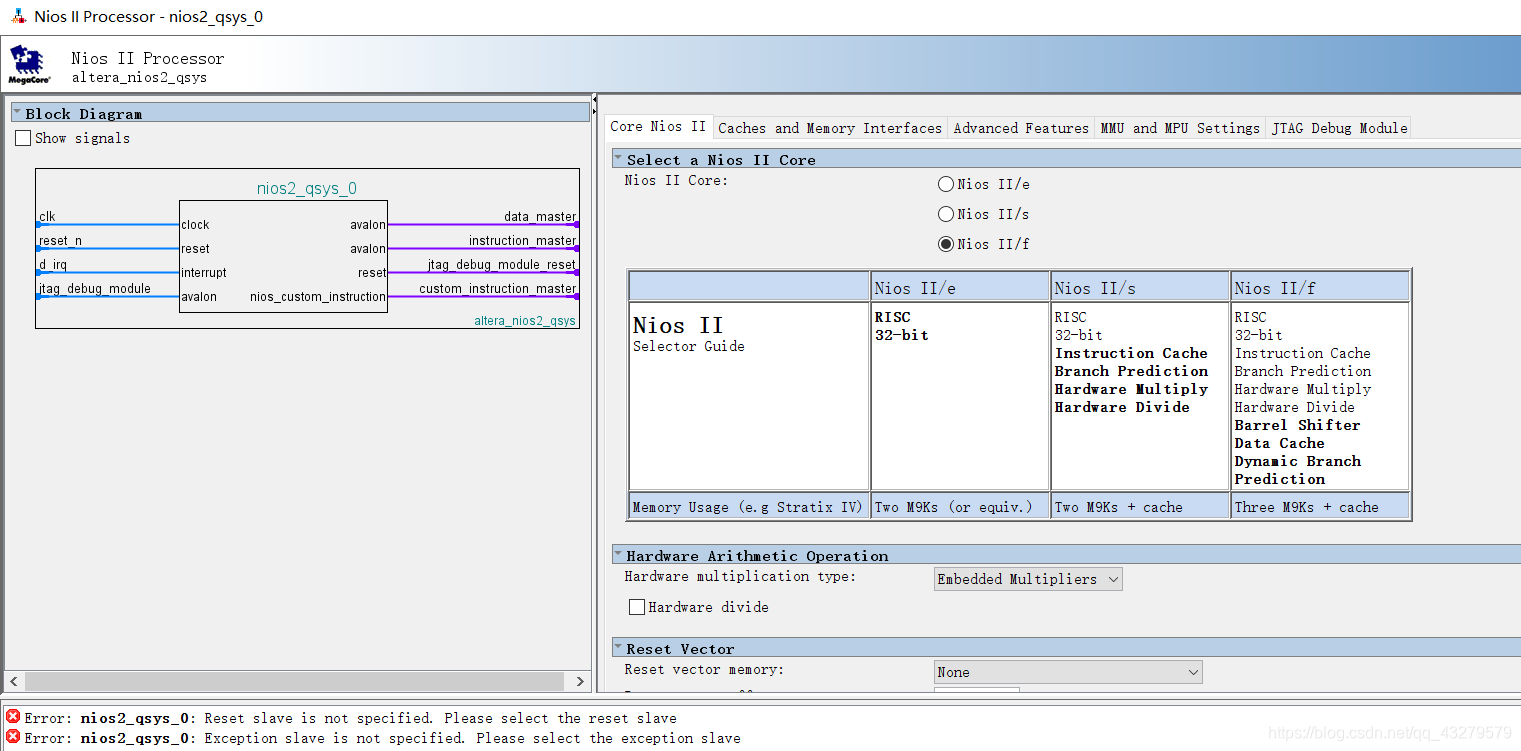Select the Nios II/s core radio button
1521x751 pixels.
945,214
